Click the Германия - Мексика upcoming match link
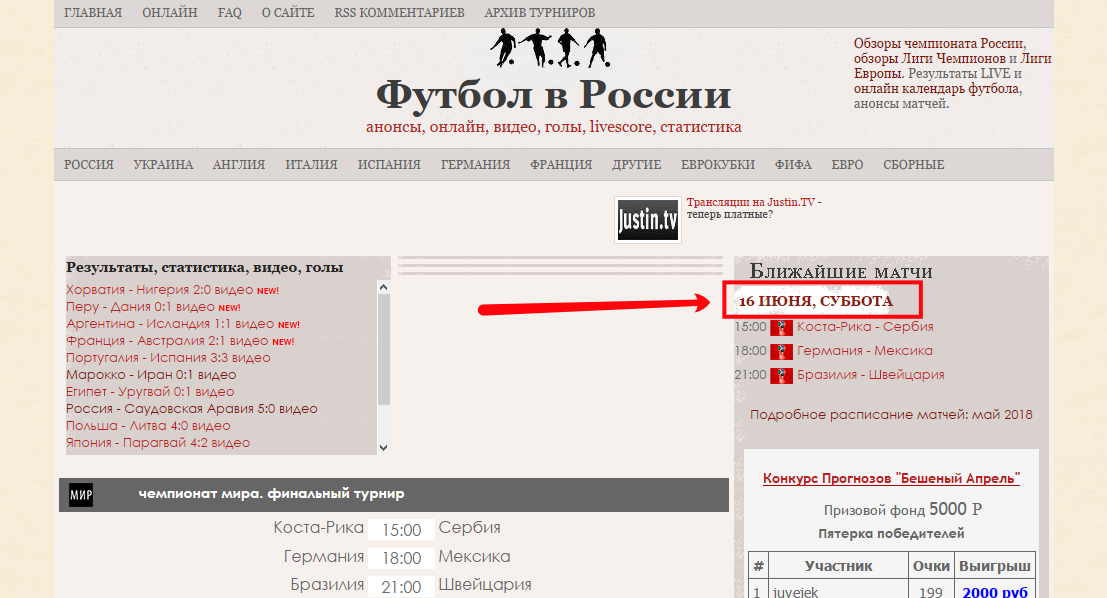Image resolution: width=1107 pixels, height=598 pixels. pyautogui.click(x=864, y=351)
